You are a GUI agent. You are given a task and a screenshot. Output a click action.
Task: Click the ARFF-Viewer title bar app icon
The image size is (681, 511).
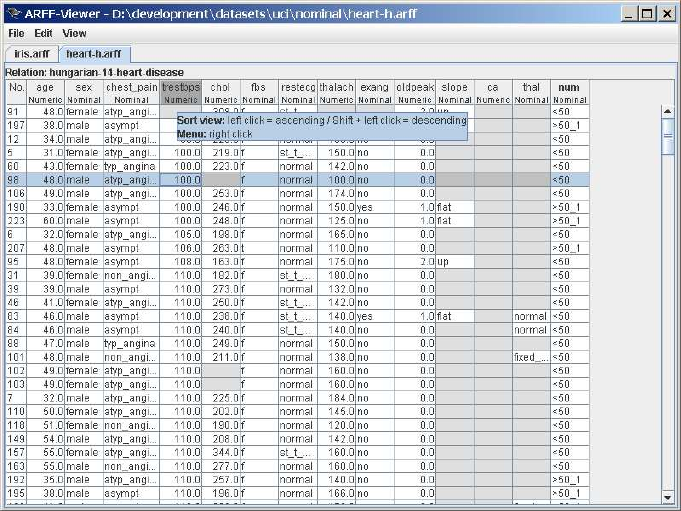pyautogui.click(x=14, y=14)
